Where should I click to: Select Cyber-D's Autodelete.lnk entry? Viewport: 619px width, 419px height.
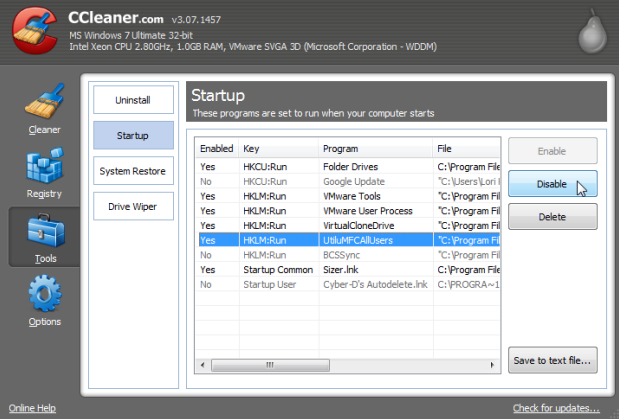348,284
